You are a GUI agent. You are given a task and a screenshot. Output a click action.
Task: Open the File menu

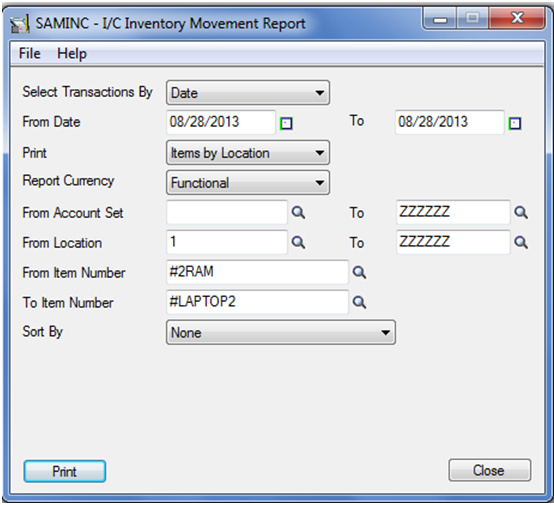point(30,54)
